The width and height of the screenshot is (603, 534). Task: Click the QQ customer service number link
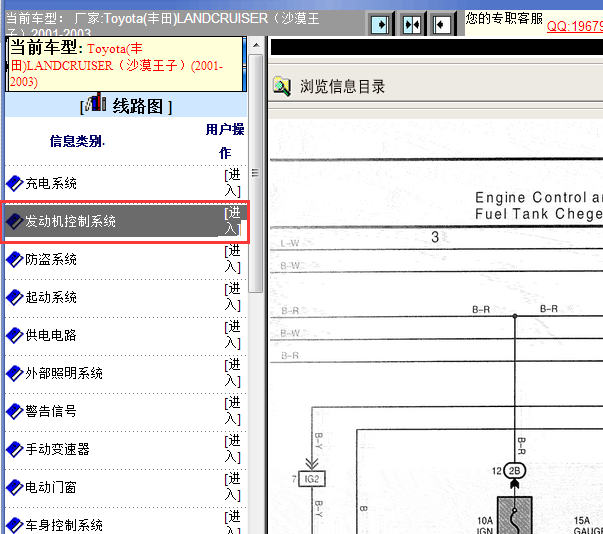pyautogui.click(x=575, y=26)
